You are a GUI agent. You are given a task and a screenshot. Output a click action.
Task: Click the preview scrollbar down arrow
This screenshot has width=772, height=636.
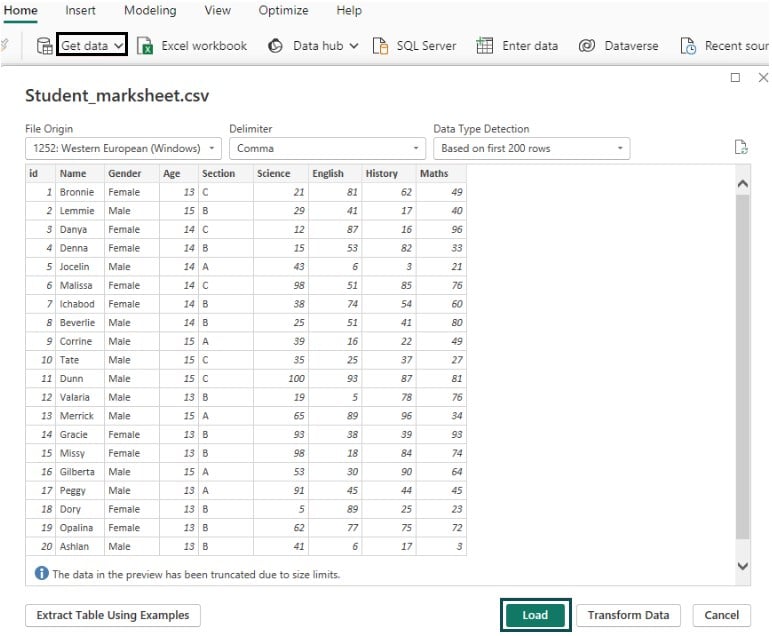pyautogui.click(x=742, y=566)
